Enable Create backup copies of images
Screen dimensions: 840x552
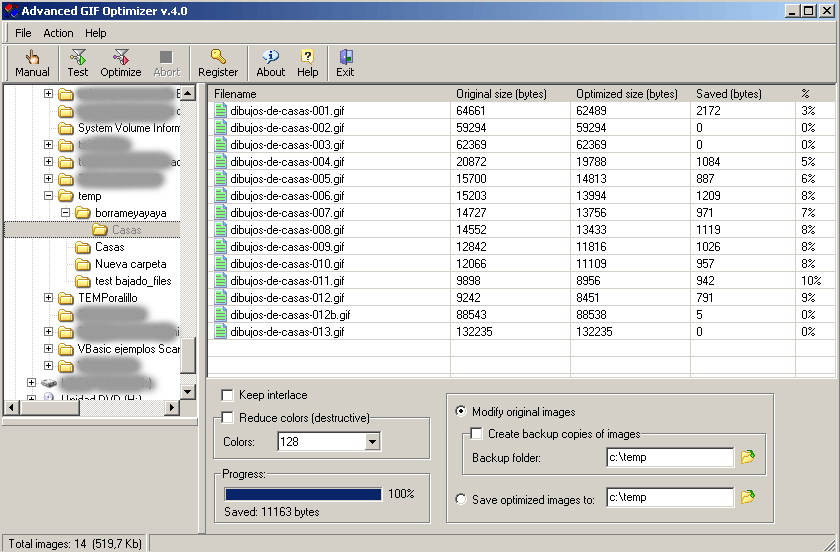476,434
